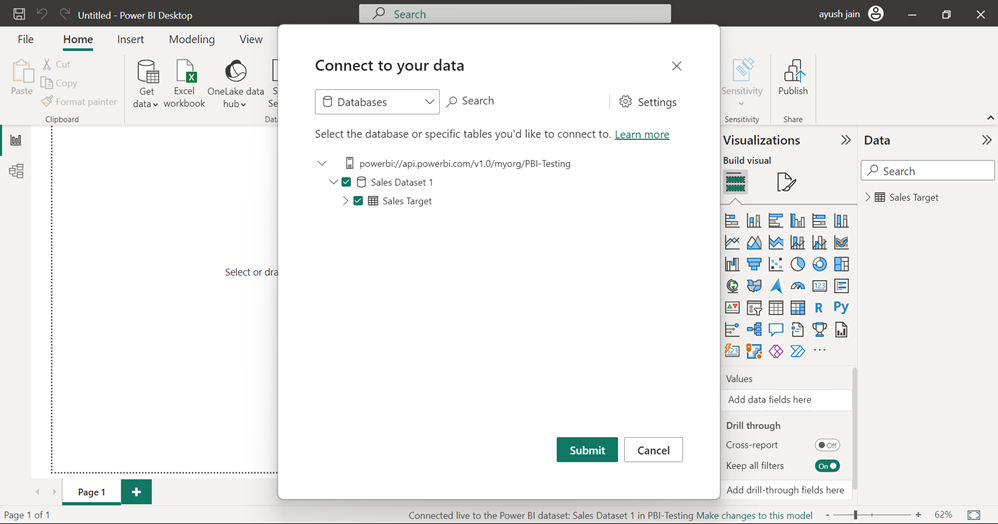Open Get more visuals ellipsis
This screenshot has height=524, width=998.
[x=819, y=351]
